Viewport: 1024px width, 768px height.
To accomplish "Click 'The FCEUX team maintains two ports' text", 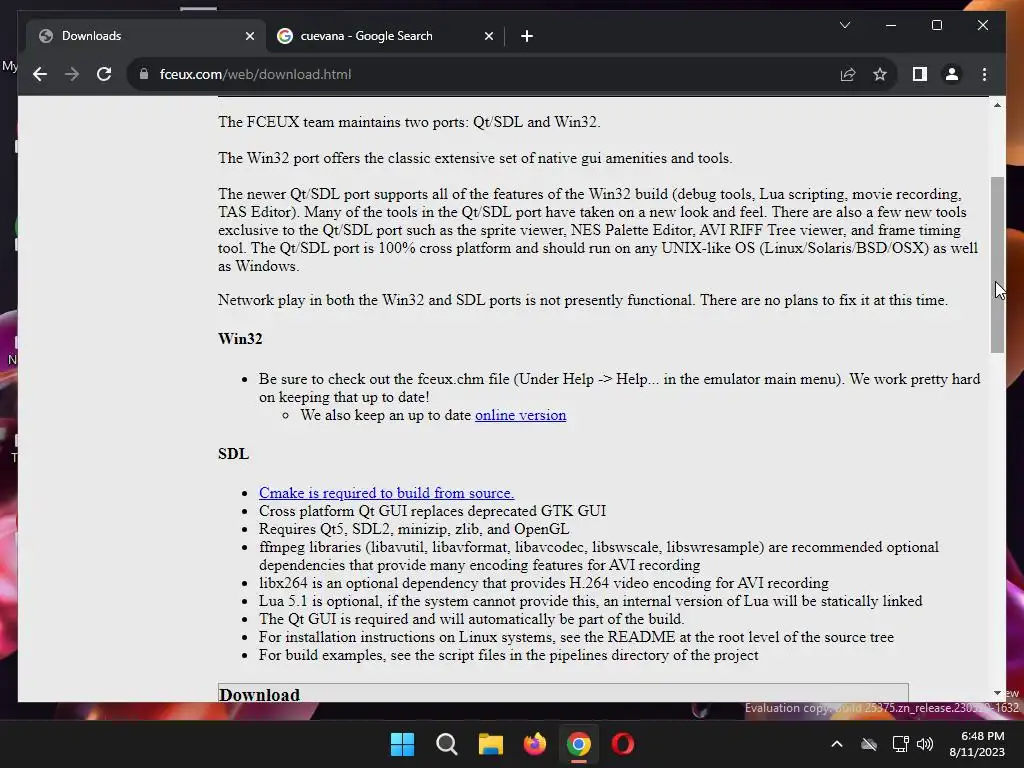I will [409, 122].
